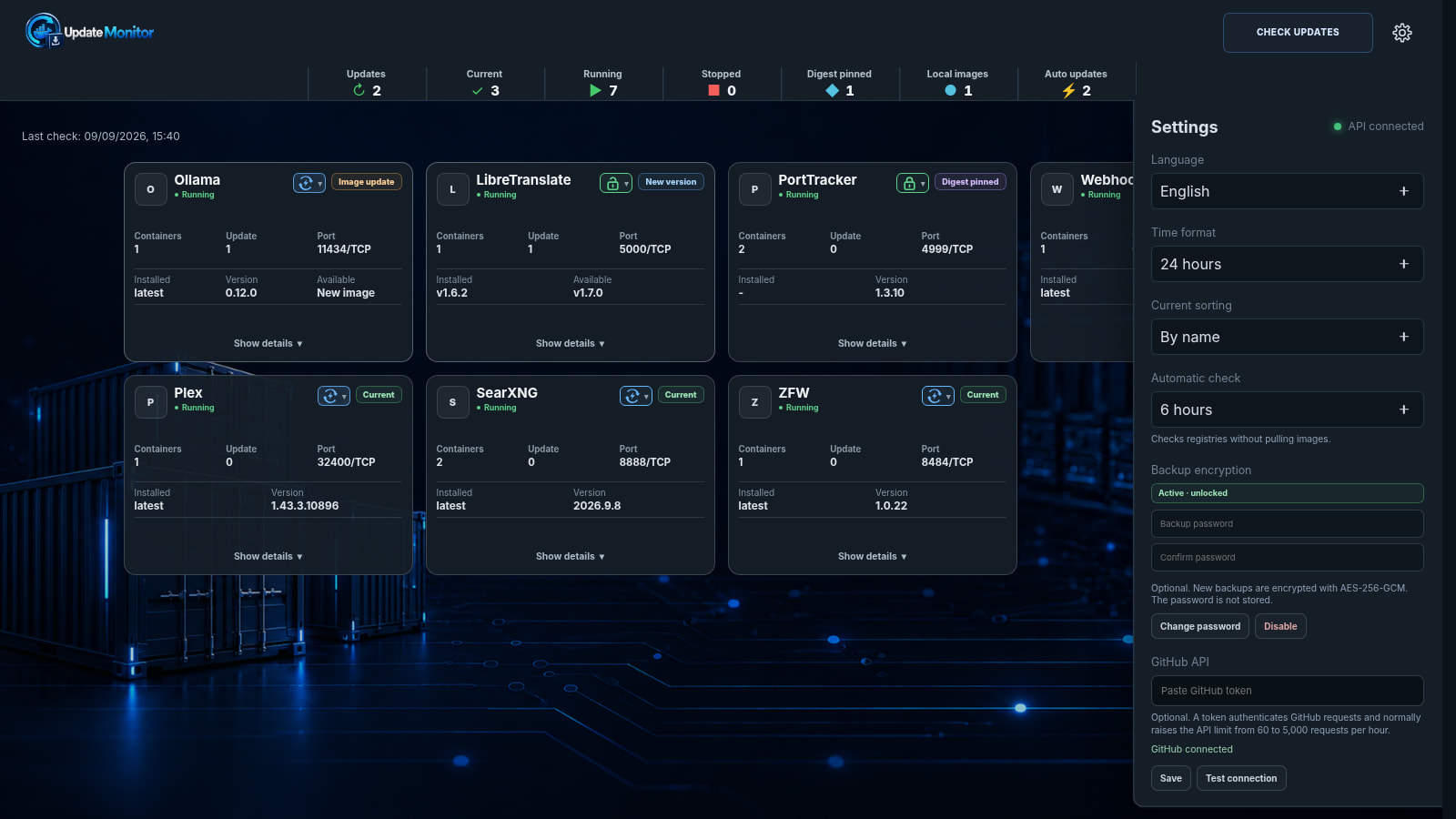Click the Active · unlocked encryption status
This screenshot has height=819, width=1456.
pos(1287,493)
